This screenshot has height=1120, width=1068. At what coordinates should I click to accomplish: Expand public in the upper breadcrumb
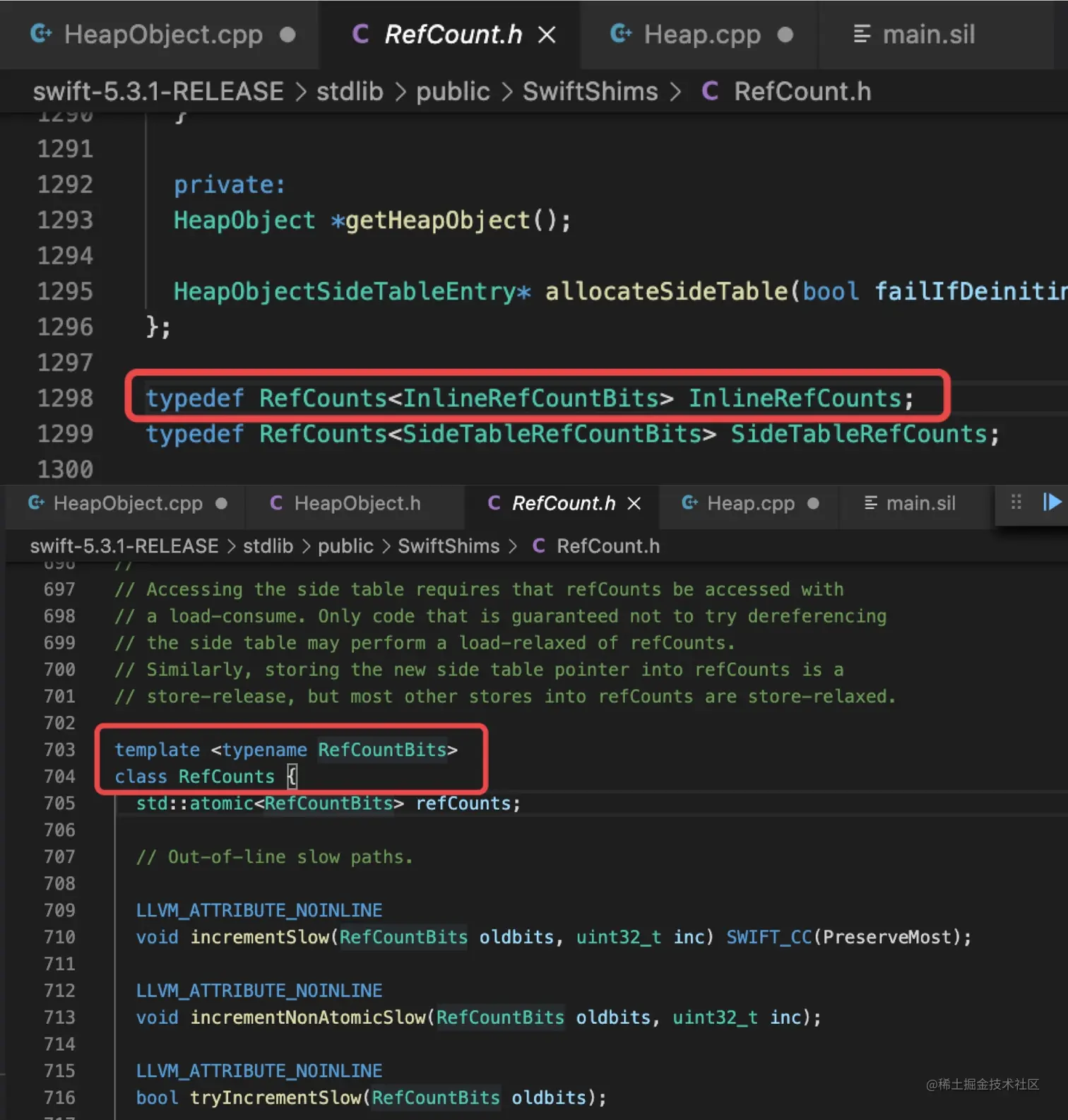453,91
